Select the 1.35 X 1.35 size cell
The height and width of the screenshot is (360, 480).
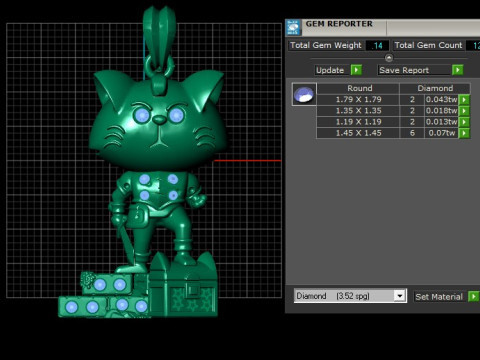coord(359,111)
